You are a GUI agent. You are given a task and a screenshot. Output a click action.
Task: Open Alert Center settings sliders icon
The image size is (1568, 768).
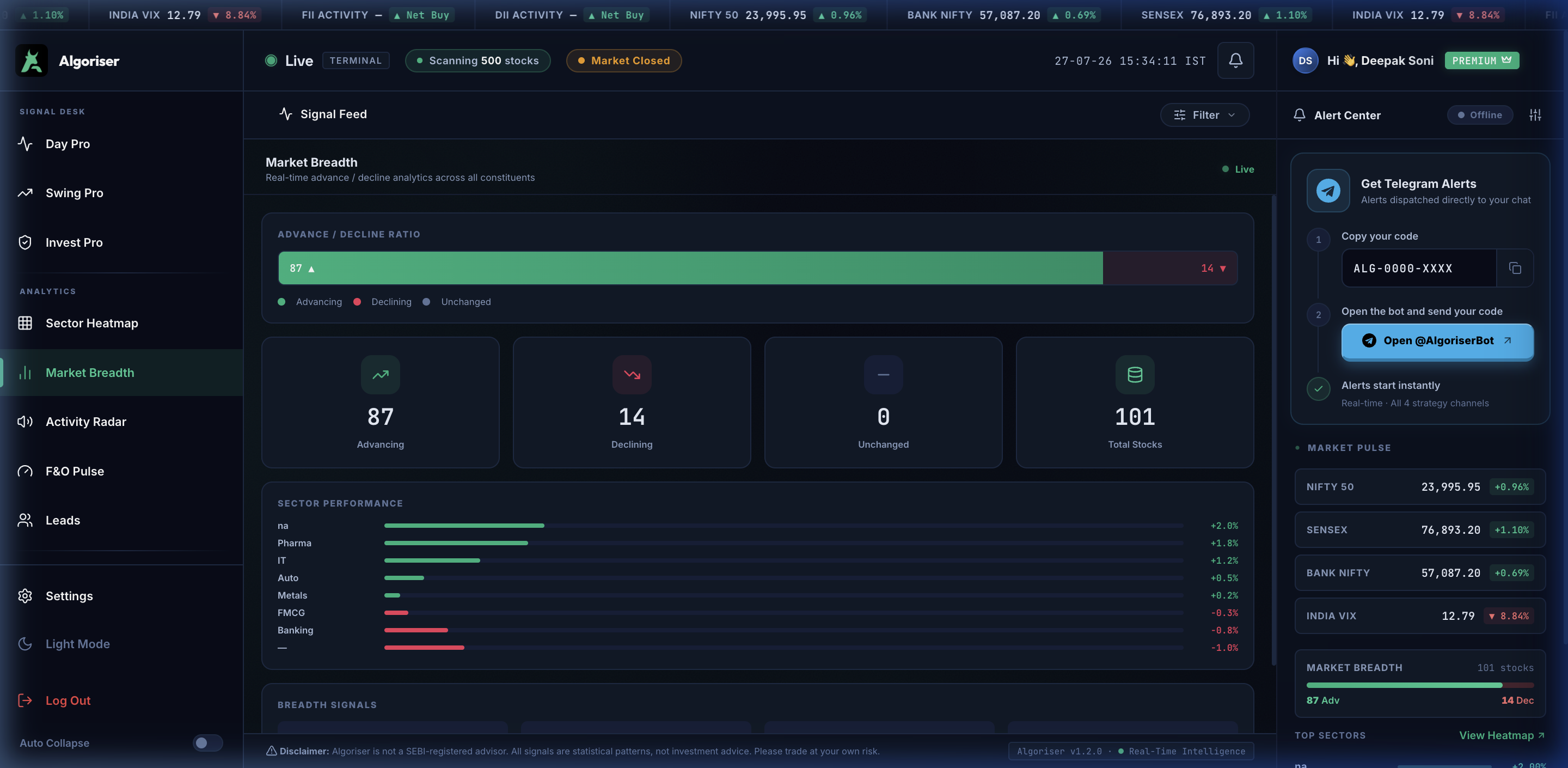point(1535,115)
